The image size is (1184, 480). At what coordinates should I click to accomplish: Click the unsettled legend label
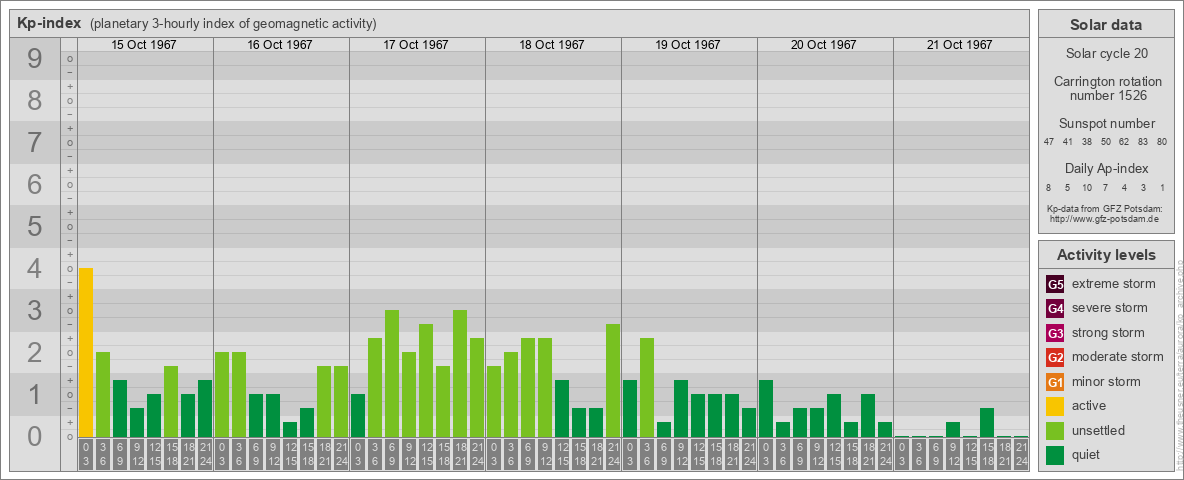click(1098, 430)
